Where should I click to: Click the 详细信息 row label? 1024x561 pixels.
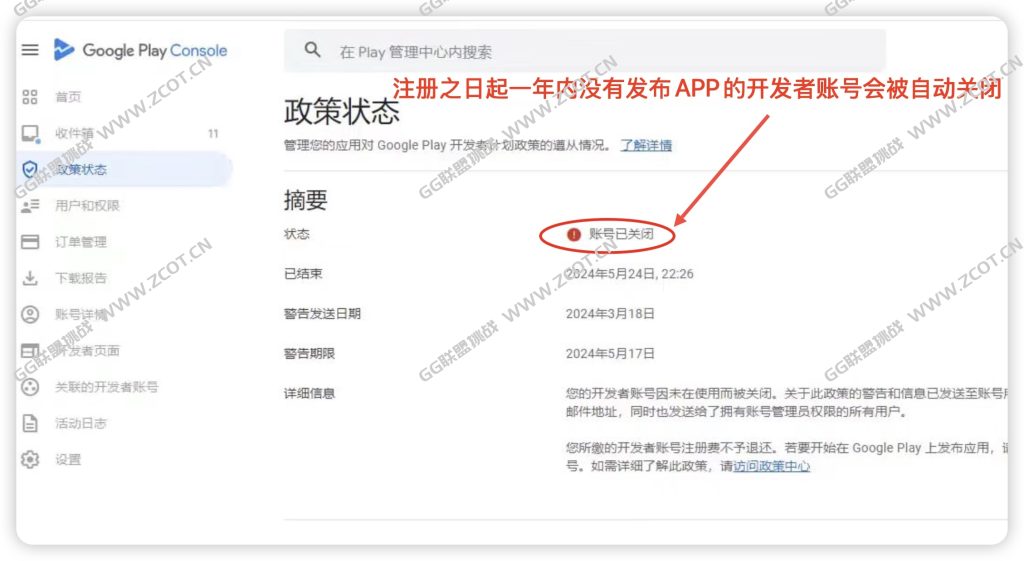click(x=310, y=393)
